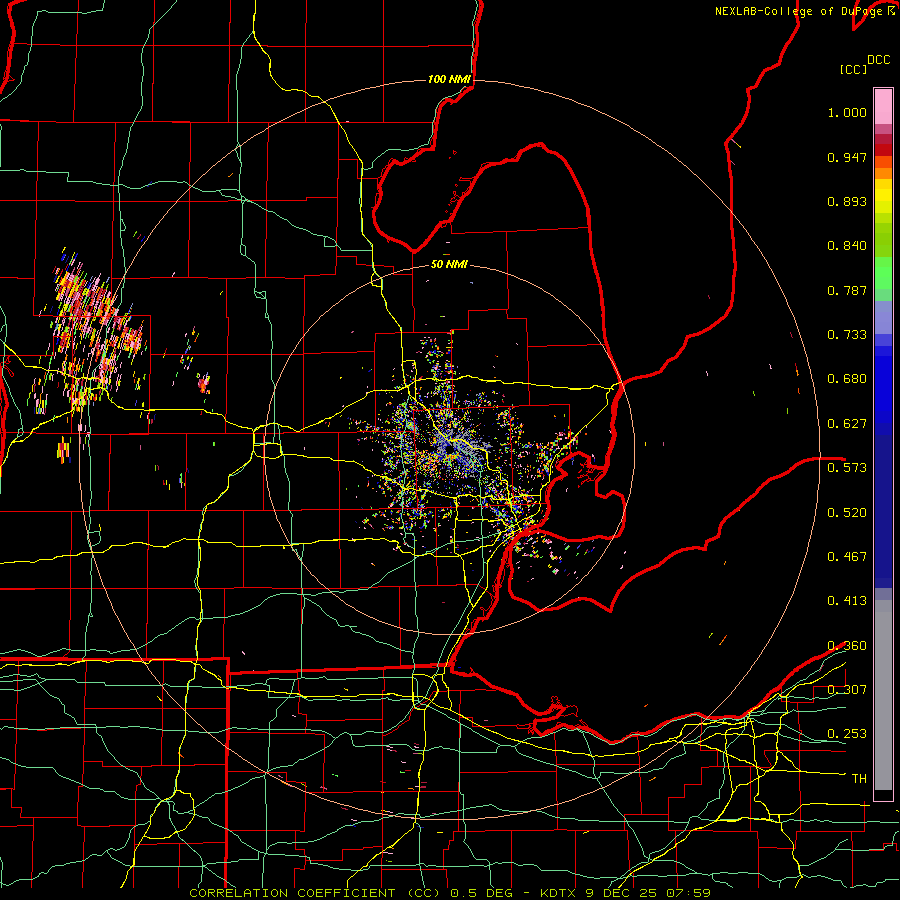Pick the pink segment of the color bar

[x=883, y=106]
